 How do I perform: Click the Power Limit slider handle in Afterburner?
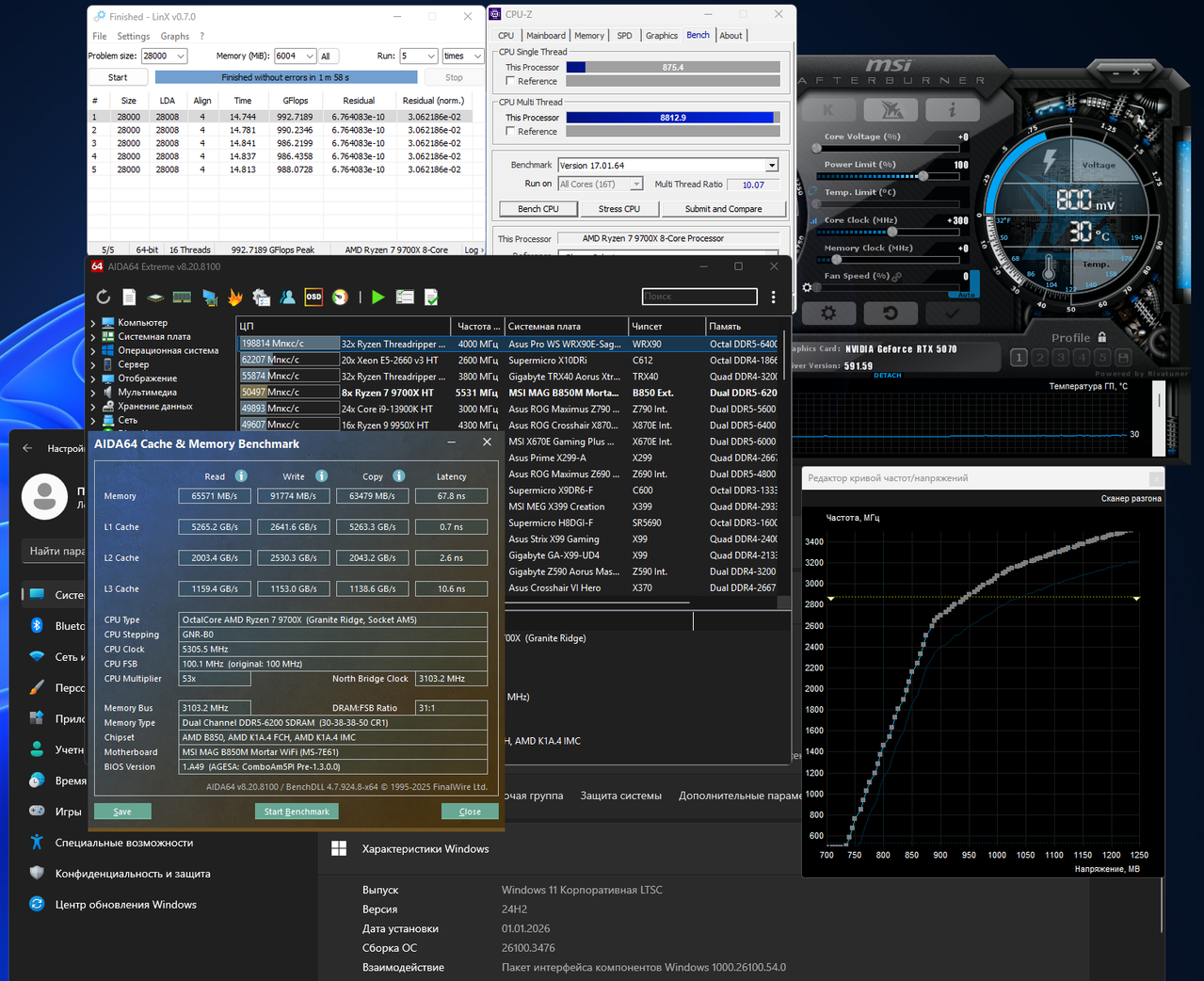923,176
